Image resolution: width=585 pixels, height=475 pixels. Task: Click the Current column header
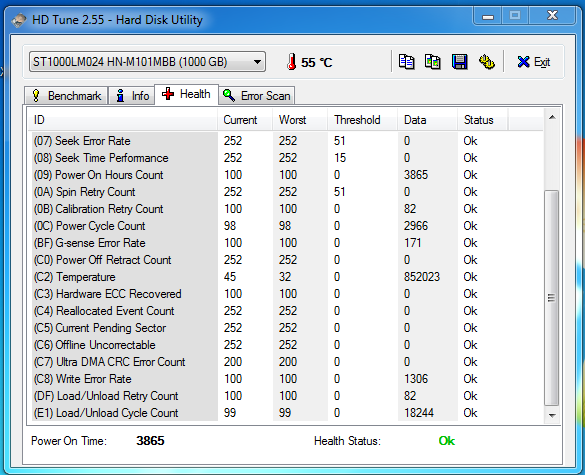point(245,120)
